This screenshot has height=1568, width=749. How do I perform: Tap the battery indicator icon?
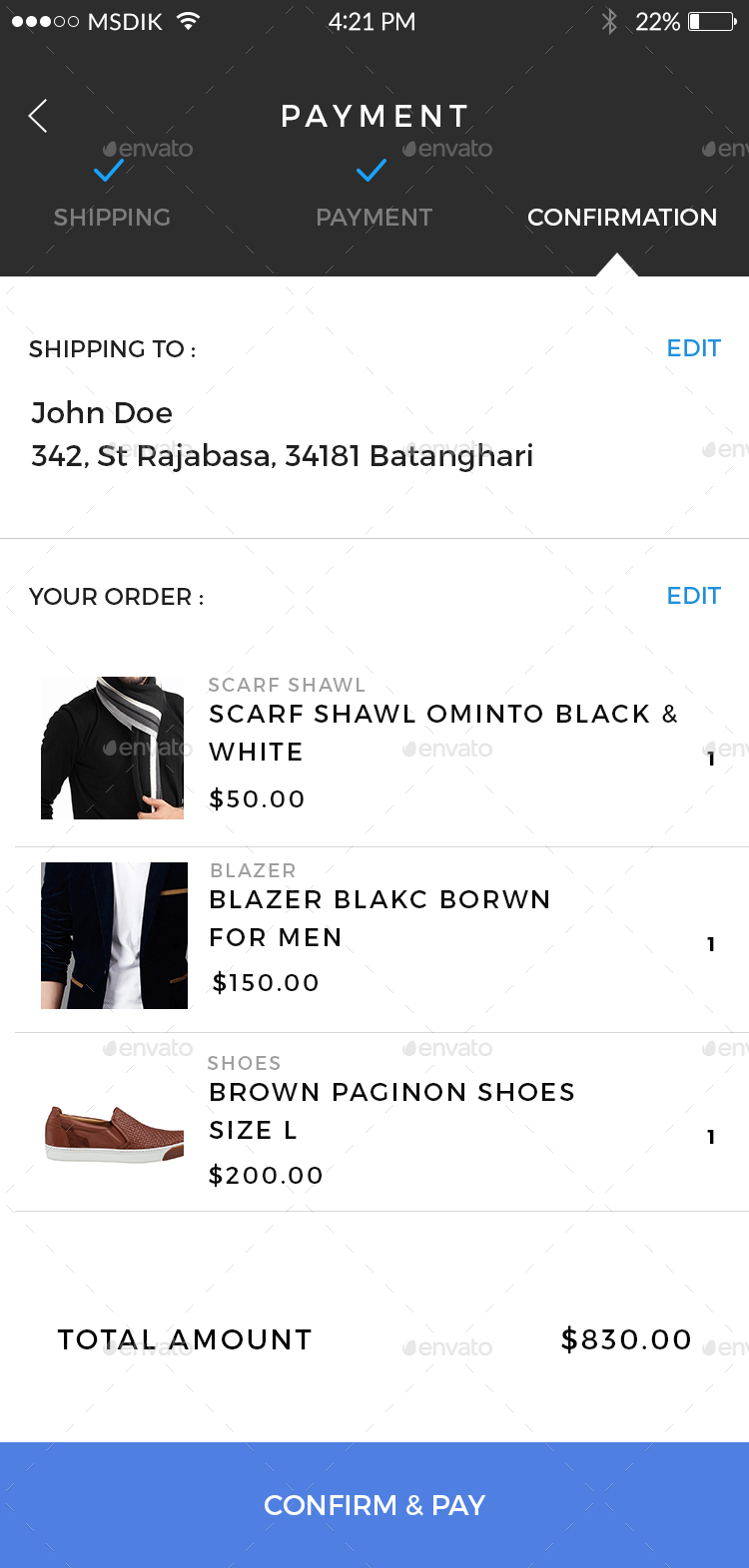pyautogui.click(x=711, y=21)
